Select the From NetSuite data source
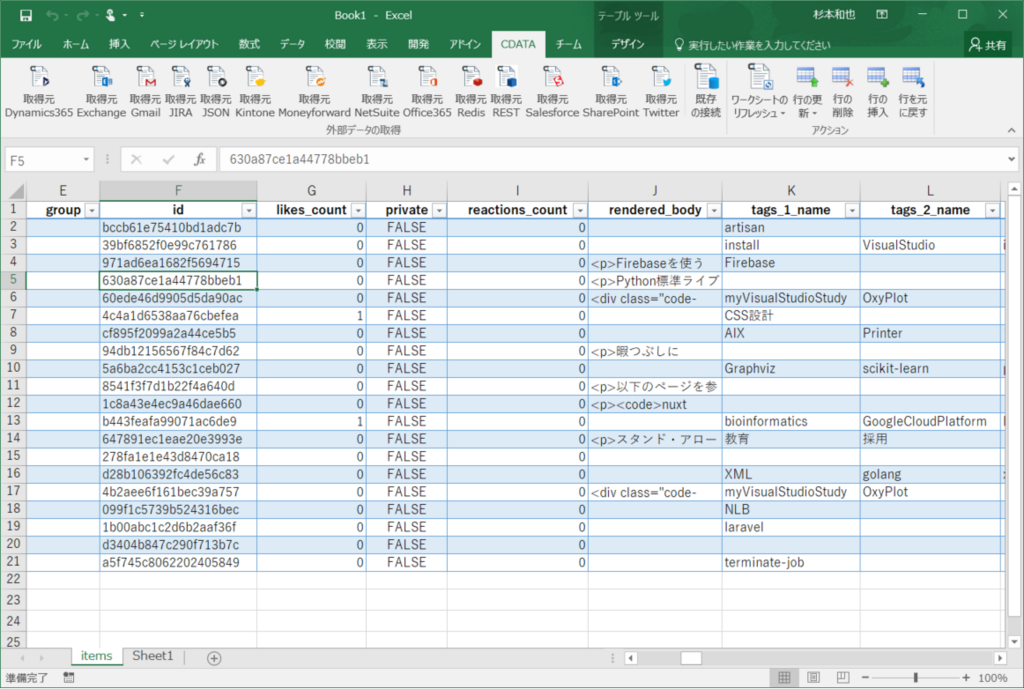The width and height of the screenshot is (1024, 689). pyautogui.click(x=377, y=91)
